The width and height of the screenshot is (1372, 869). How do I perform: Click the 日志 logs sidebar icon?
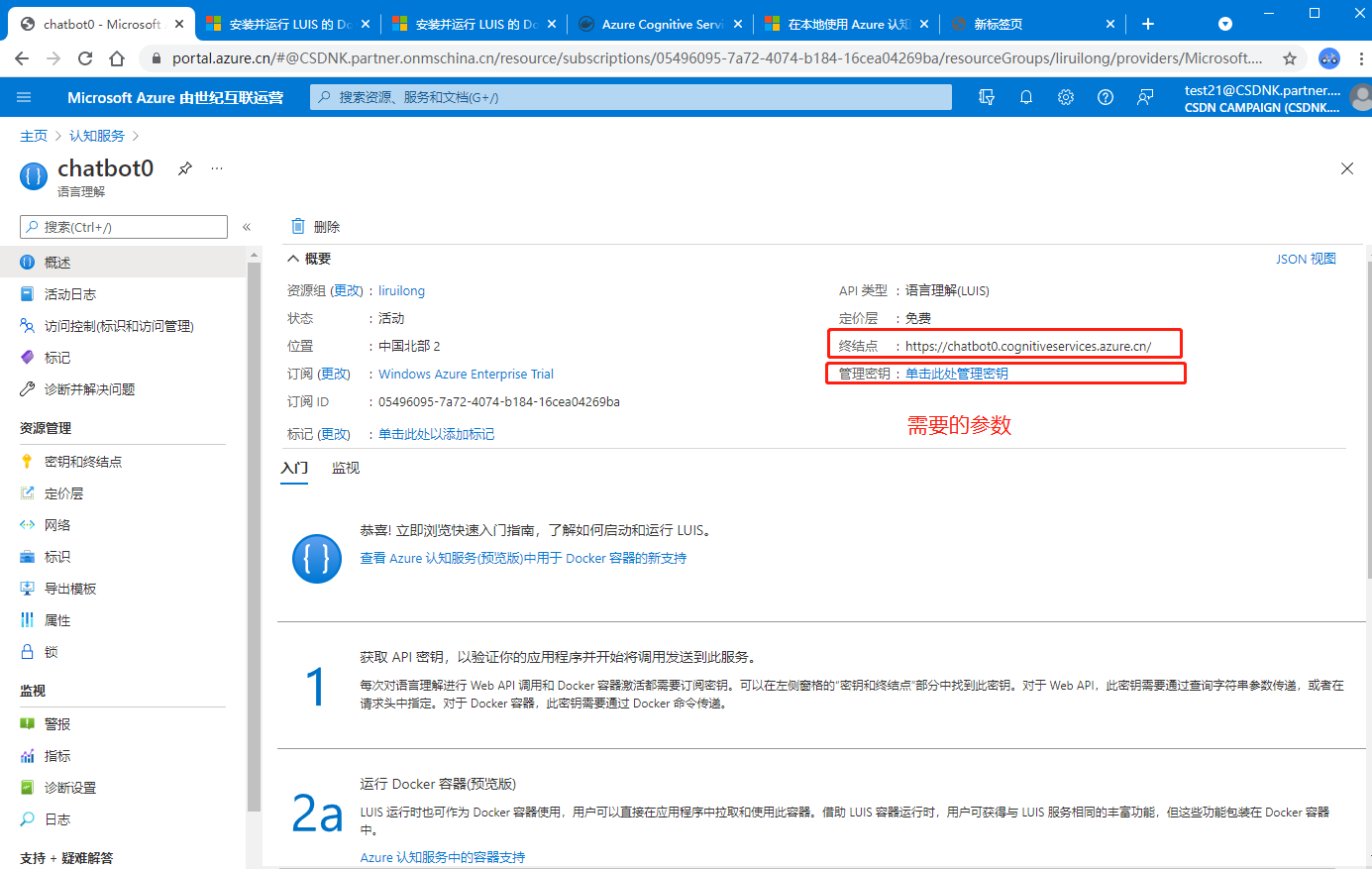28,819
